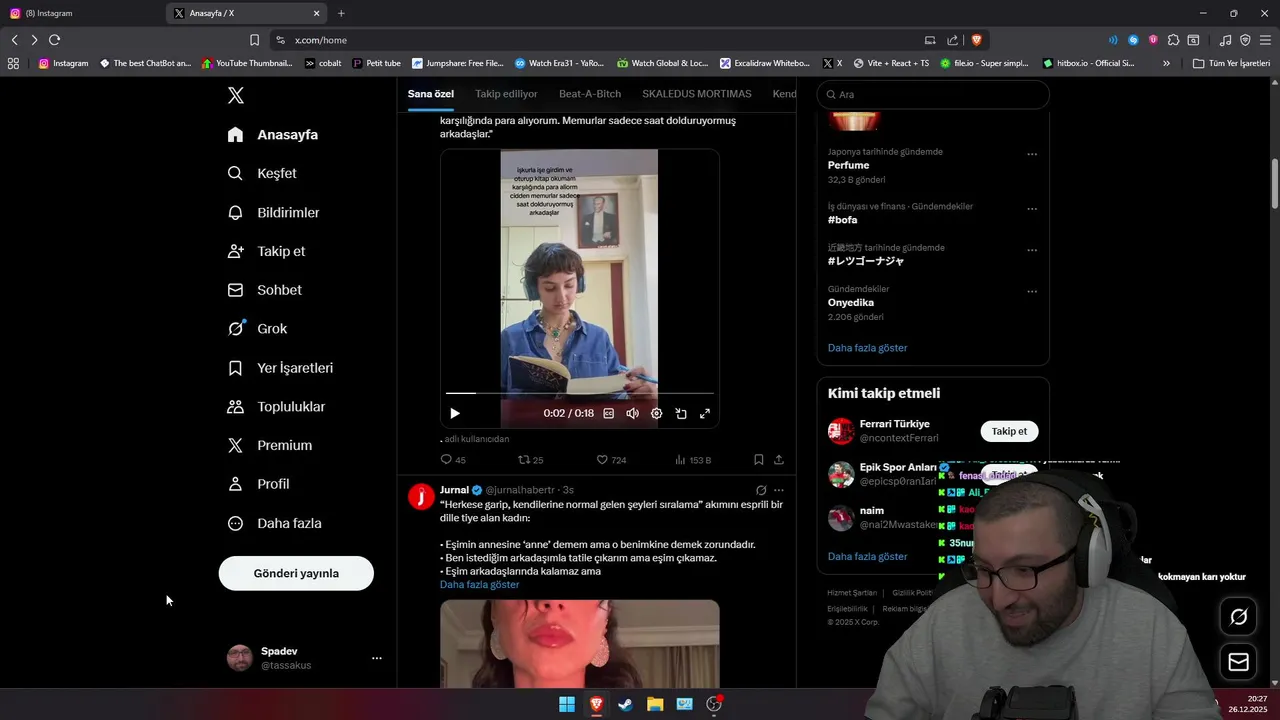Open a new browser tab
This screenshot has width=1280, height=720.
[x=341, y=13]
